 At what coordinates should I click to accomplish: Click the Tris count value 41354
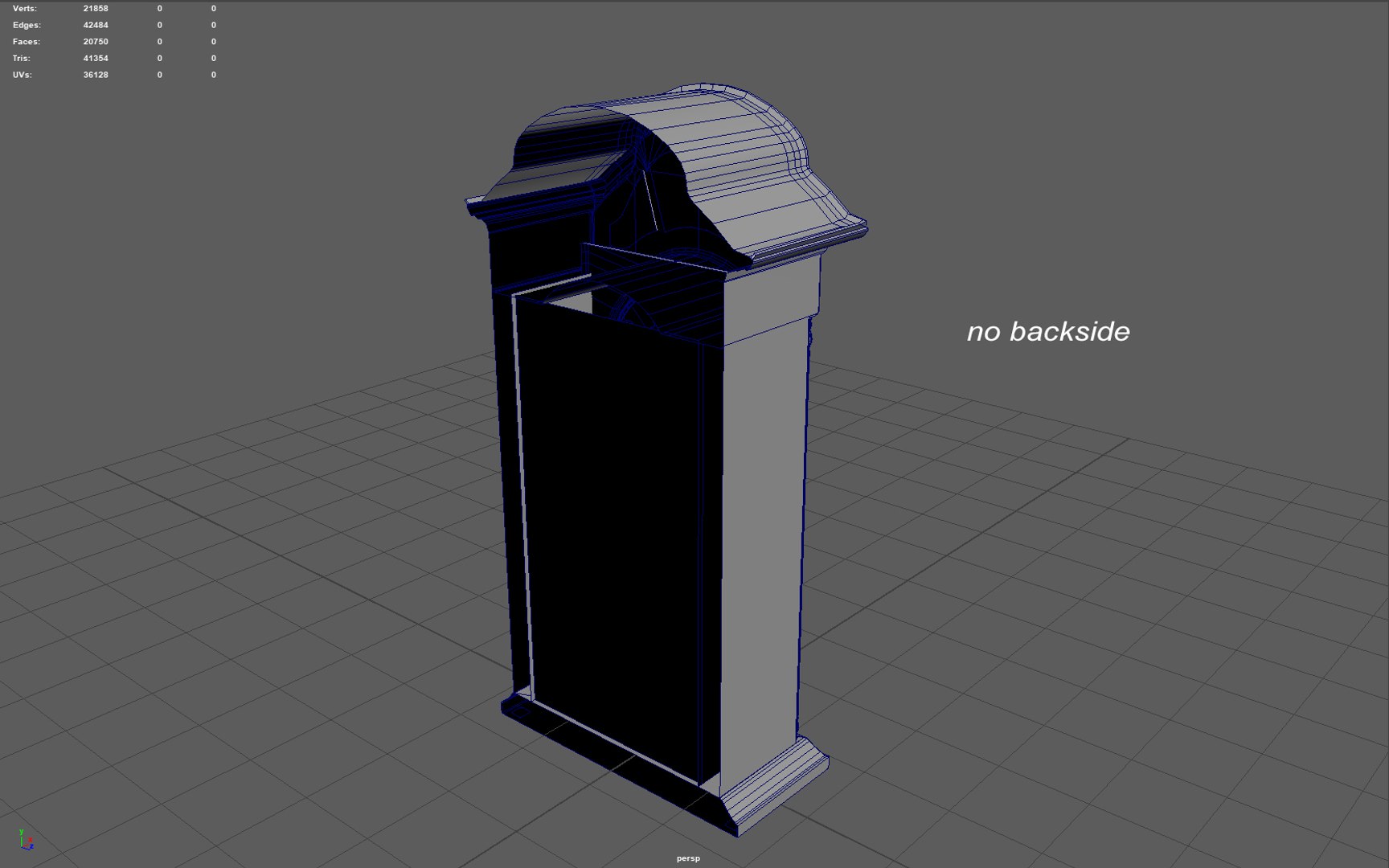96,59
